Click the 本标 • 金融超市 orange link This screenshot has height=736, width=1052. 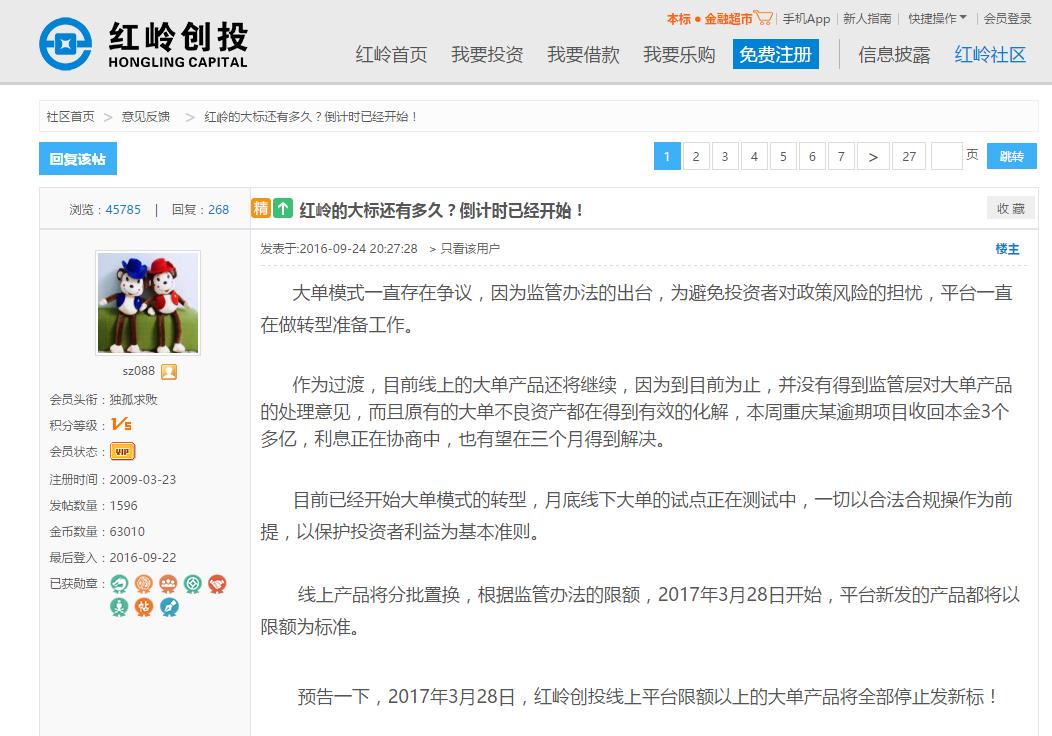[709, 19]
